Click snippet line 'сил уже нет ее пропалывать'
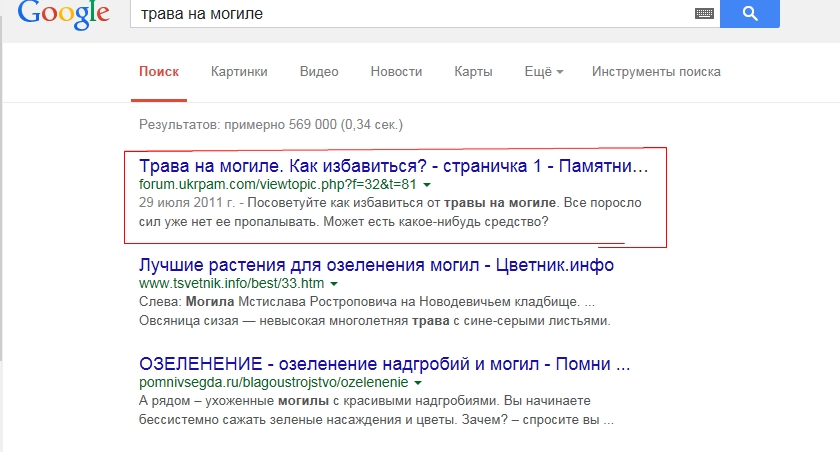 click(x=343, y=222)
